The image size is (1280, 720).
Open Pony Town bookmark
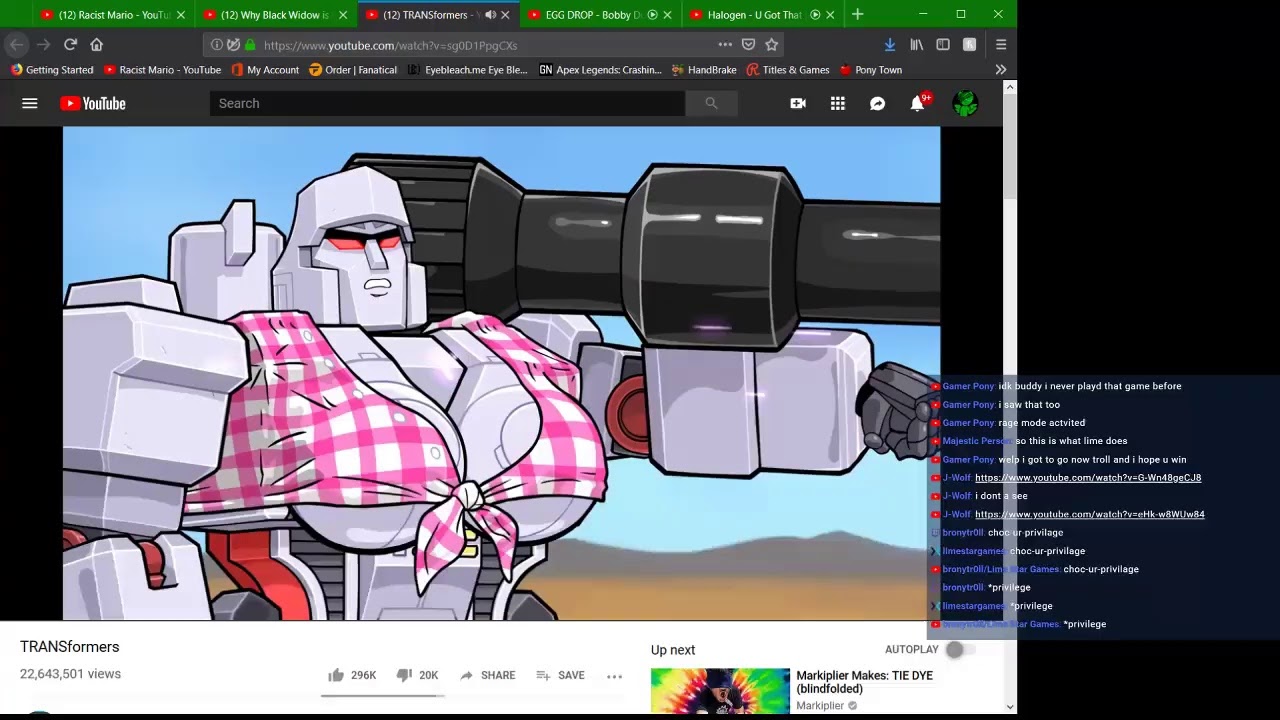(x=871, y=70)
